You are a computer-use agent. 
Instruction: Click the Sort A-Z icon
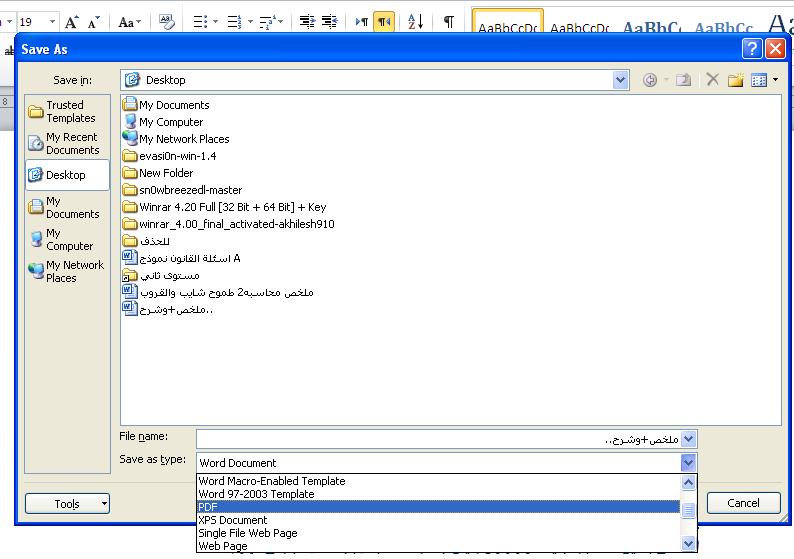pos(415,22)
